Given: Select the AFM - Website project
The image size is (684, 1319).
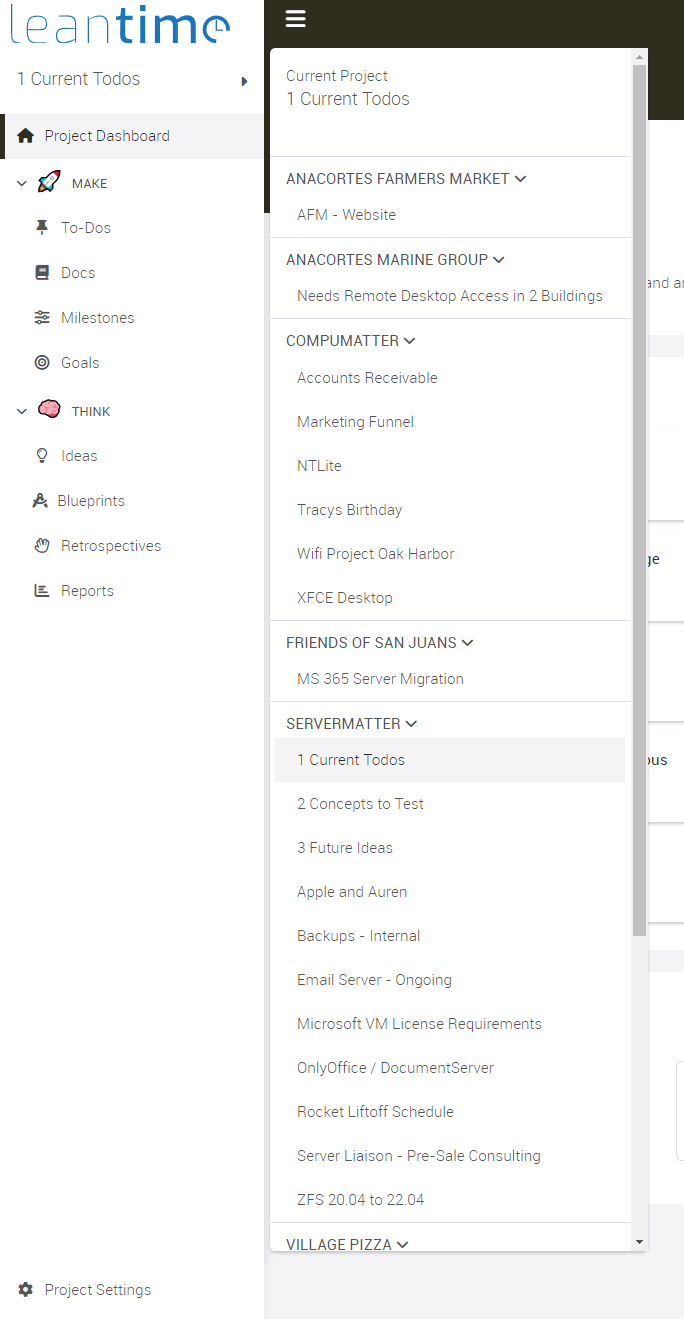Looking at the screenshot, I should point(345,214).
